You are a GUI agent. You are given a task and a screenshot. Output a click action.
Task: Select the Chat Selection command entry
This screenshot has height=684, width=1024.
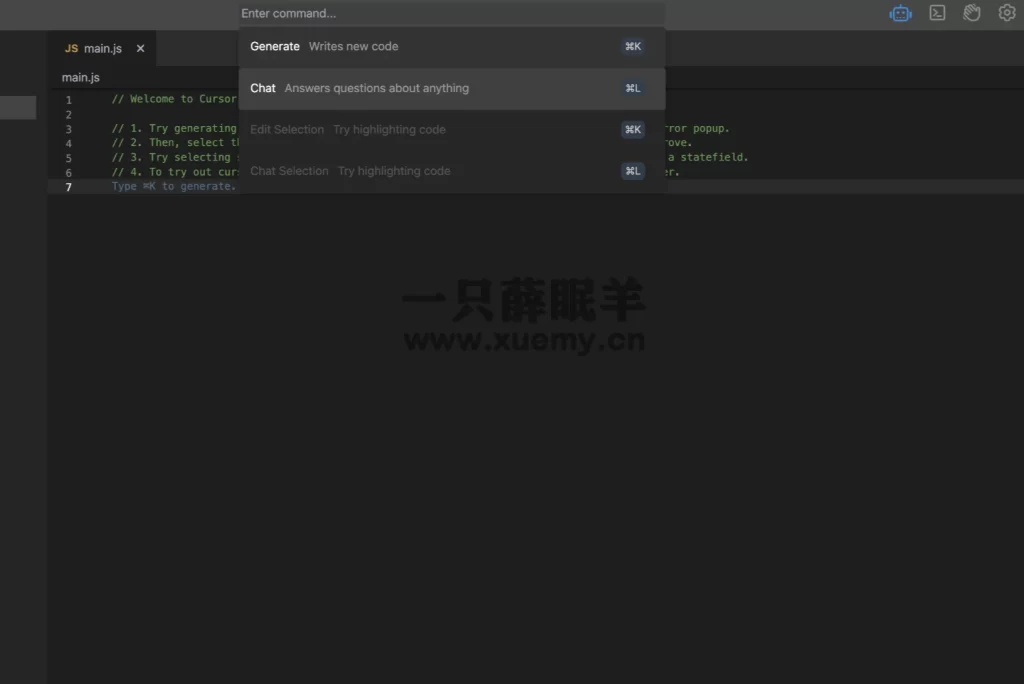pyautogui.click(x=451, y=171)
